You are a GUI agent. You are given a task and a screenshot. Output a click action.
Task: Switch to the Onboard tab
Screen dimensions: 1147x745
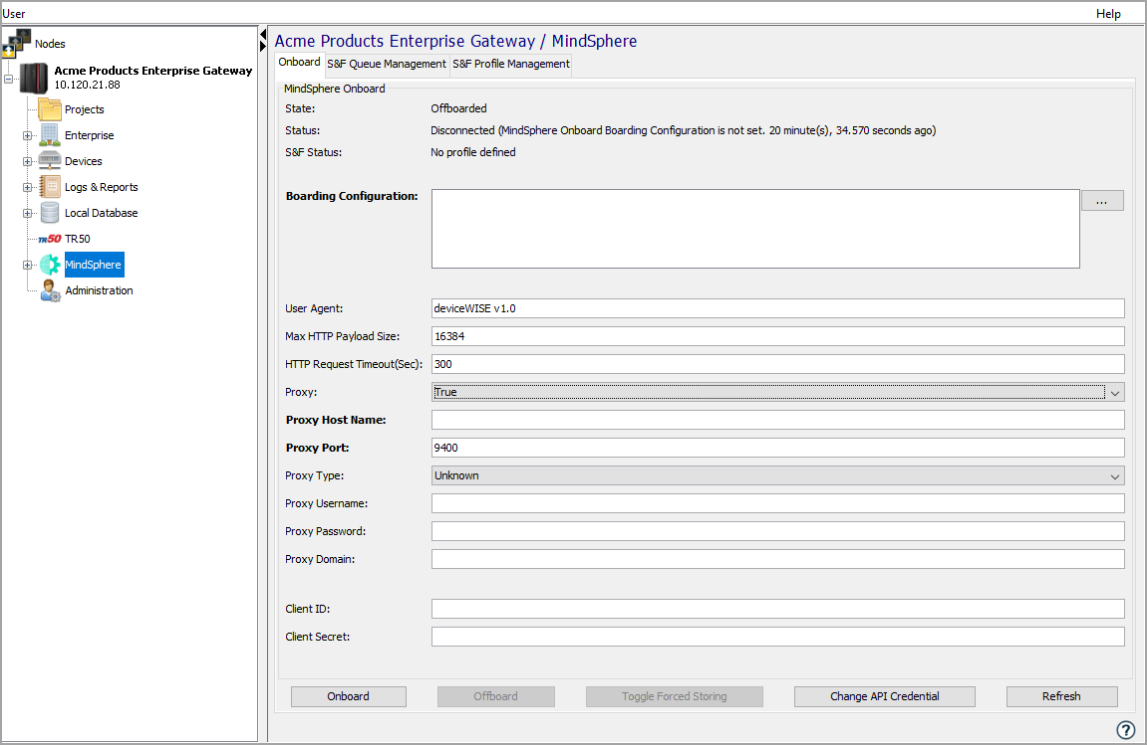(299, 62)
